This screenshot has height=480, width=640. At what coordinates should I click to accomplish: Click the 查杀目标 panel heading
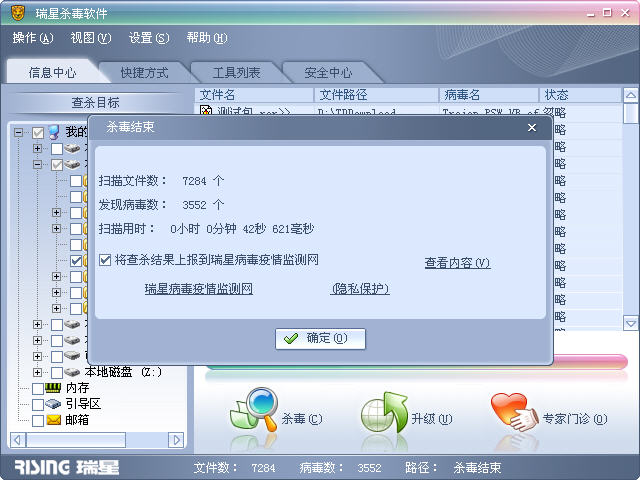tap(95, 102)
